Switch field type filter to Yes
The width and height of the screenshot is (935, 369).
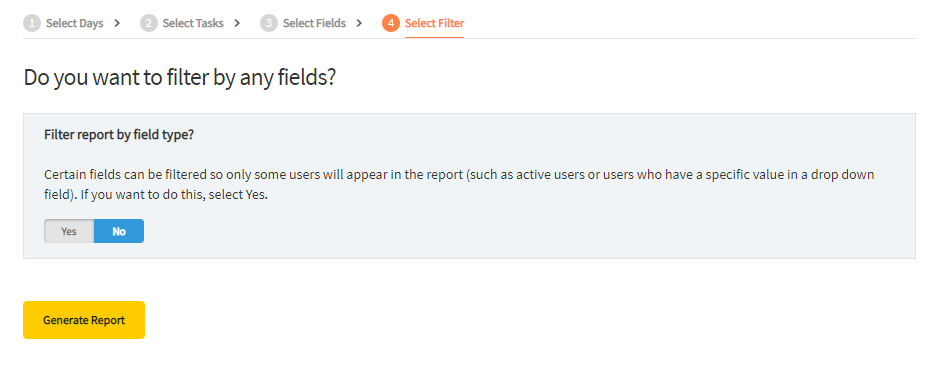[x=69, y=231]
